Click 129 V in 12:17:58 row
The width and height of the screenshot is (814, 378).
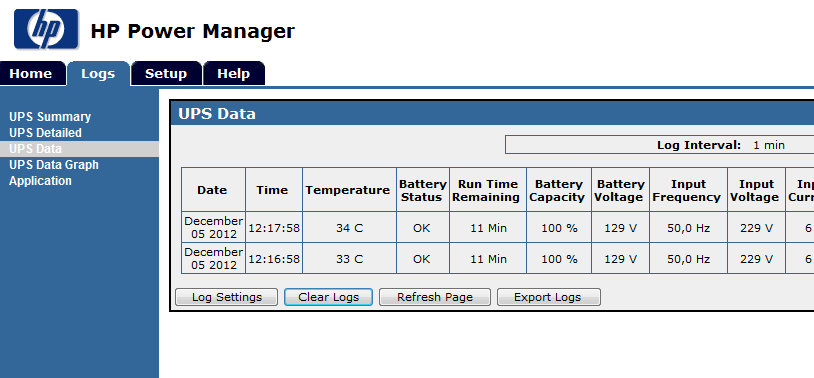coord(620,227)
